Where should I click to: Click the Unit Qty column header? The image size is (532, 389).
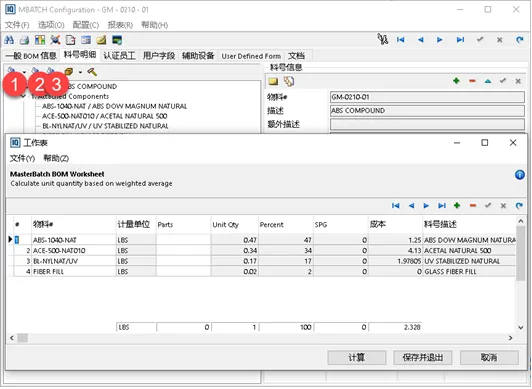pyautogui.click(x=234, y=225)
